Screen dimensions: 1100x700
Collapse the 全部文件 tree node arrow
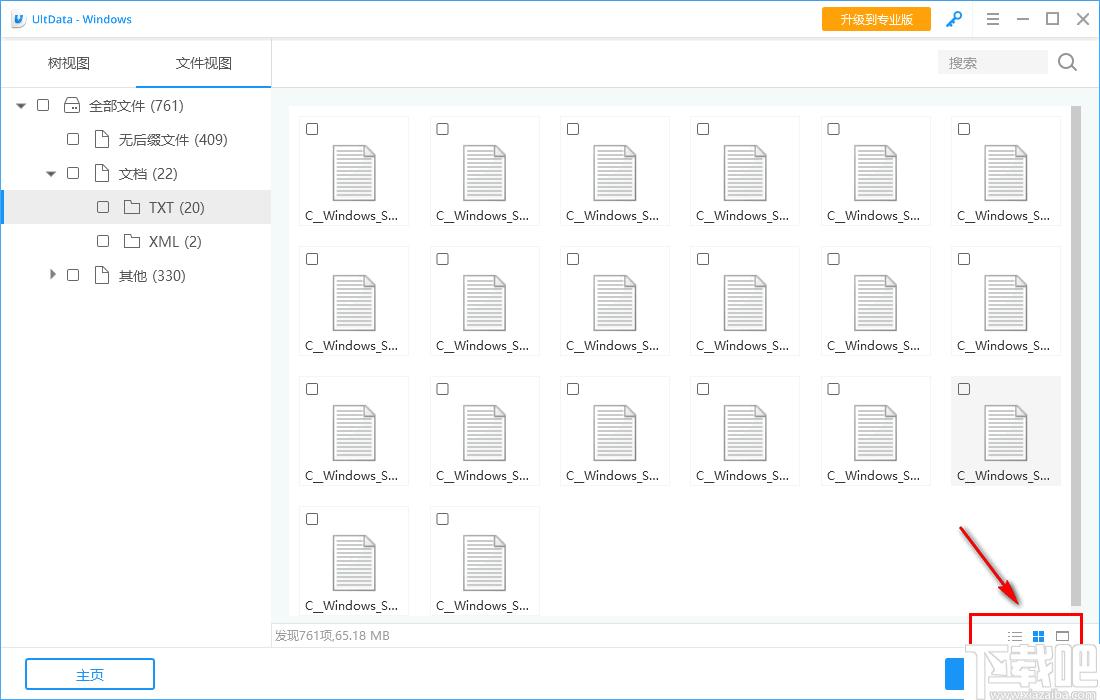[x=21, y=106]
